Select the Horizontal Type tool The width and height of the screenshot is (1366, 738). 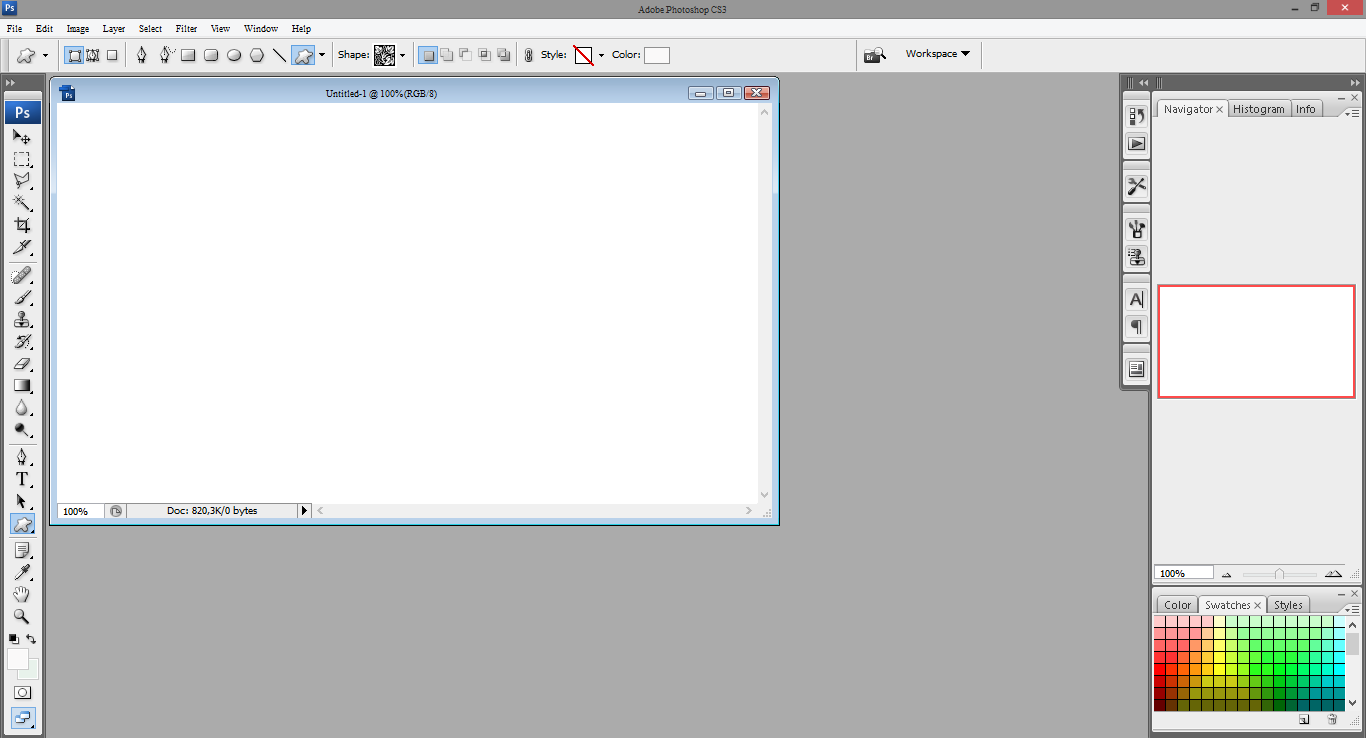point(22,479)
